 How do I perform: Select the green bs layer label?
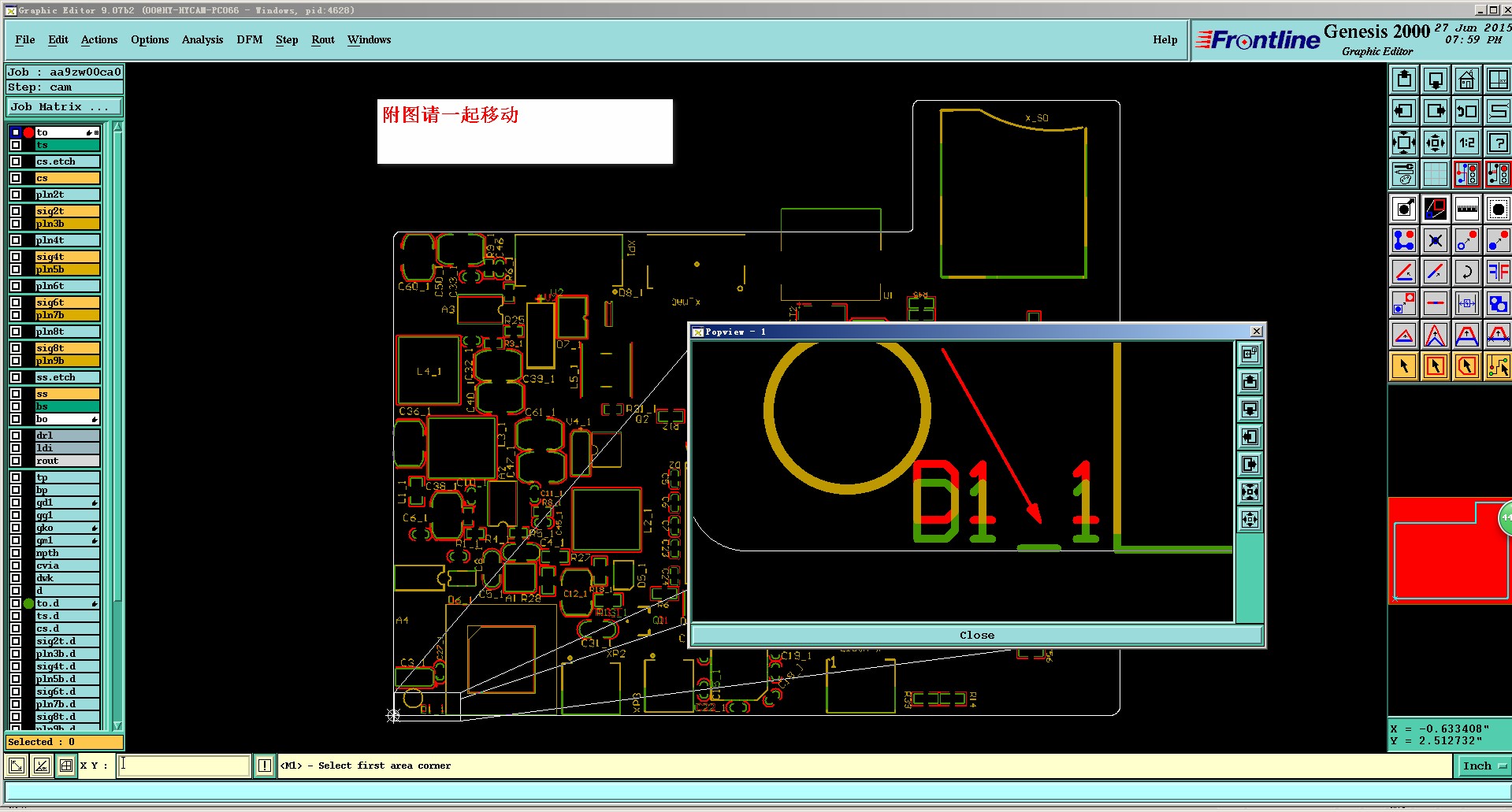click(x=67, y=406)
